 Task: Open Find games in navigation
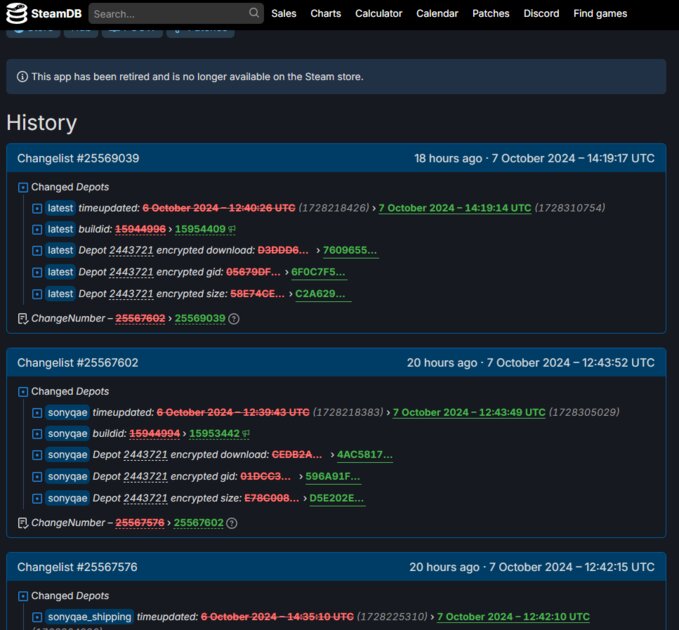(600, 13)
